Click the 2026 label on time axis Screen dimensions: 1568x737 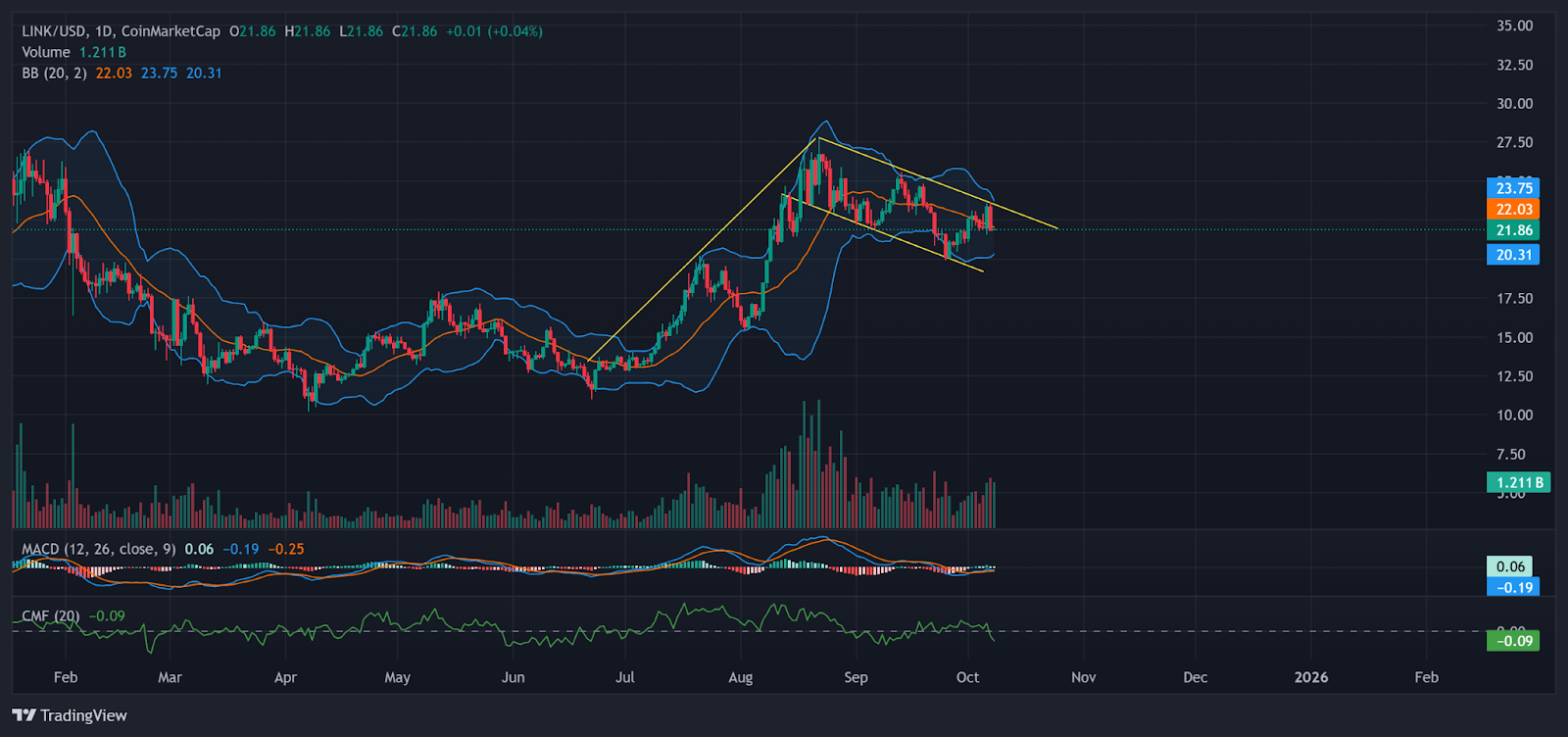pyautogui.click(x=1311, y=677)
